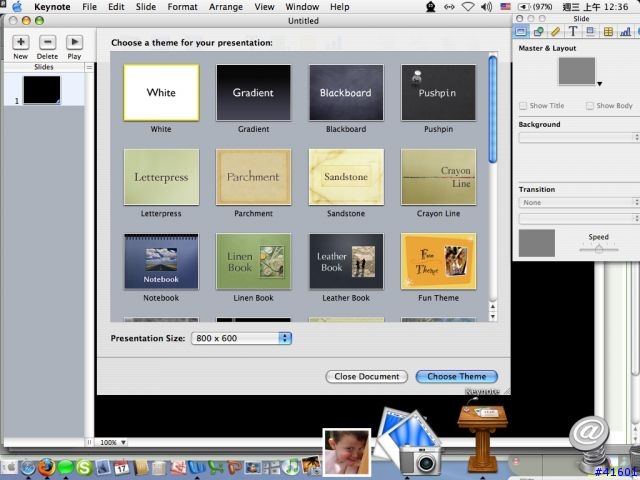Select the Notebook theme thumbnail
The image size is (640, 480).
161,261
